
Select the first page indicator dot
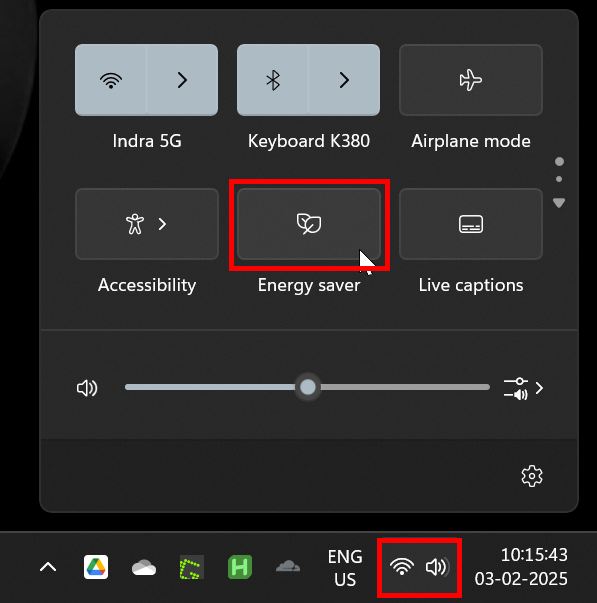coord(559,162)
